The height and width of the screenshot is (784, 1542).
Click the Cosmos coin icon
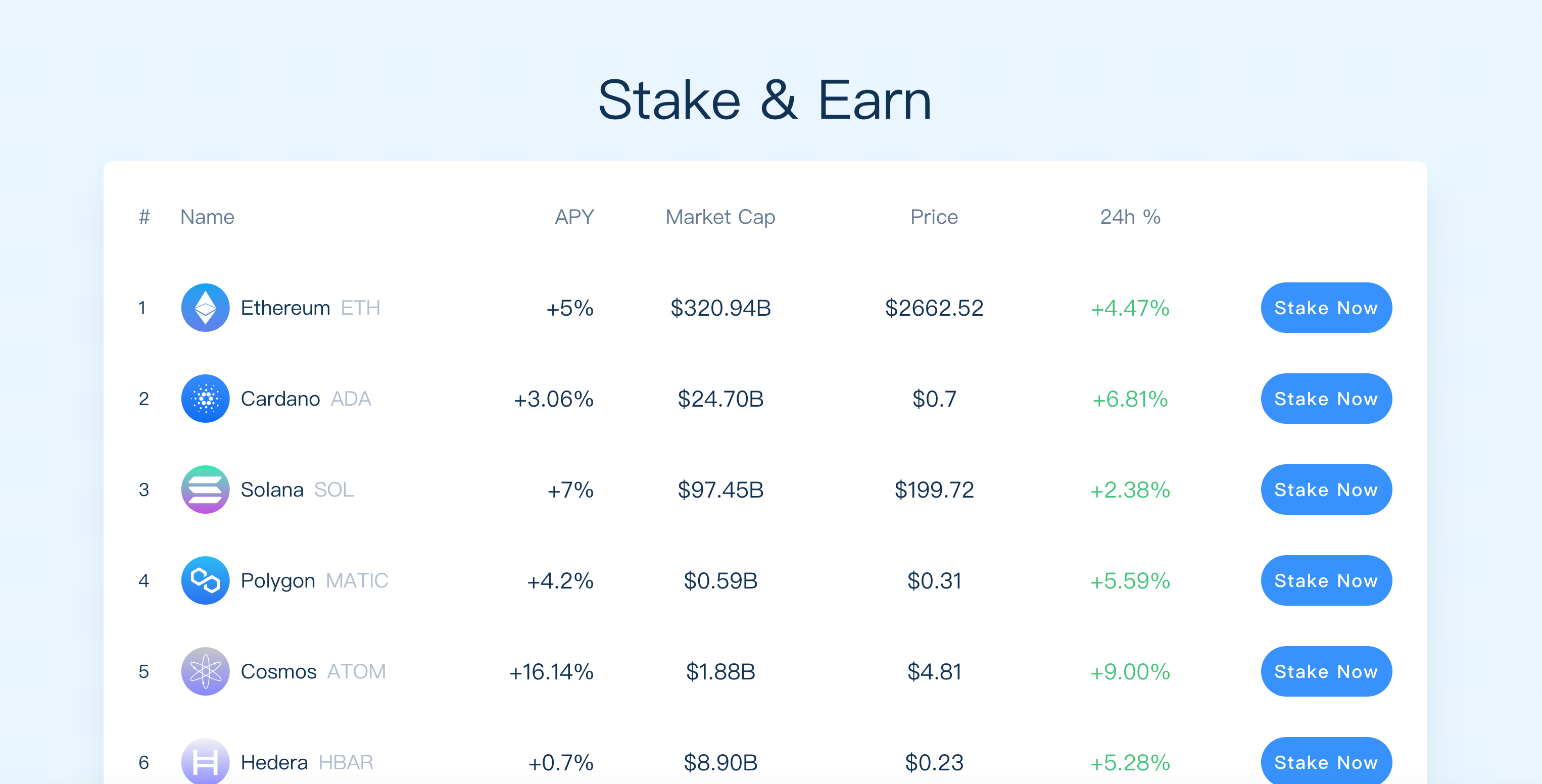click(x=205, y=671)
